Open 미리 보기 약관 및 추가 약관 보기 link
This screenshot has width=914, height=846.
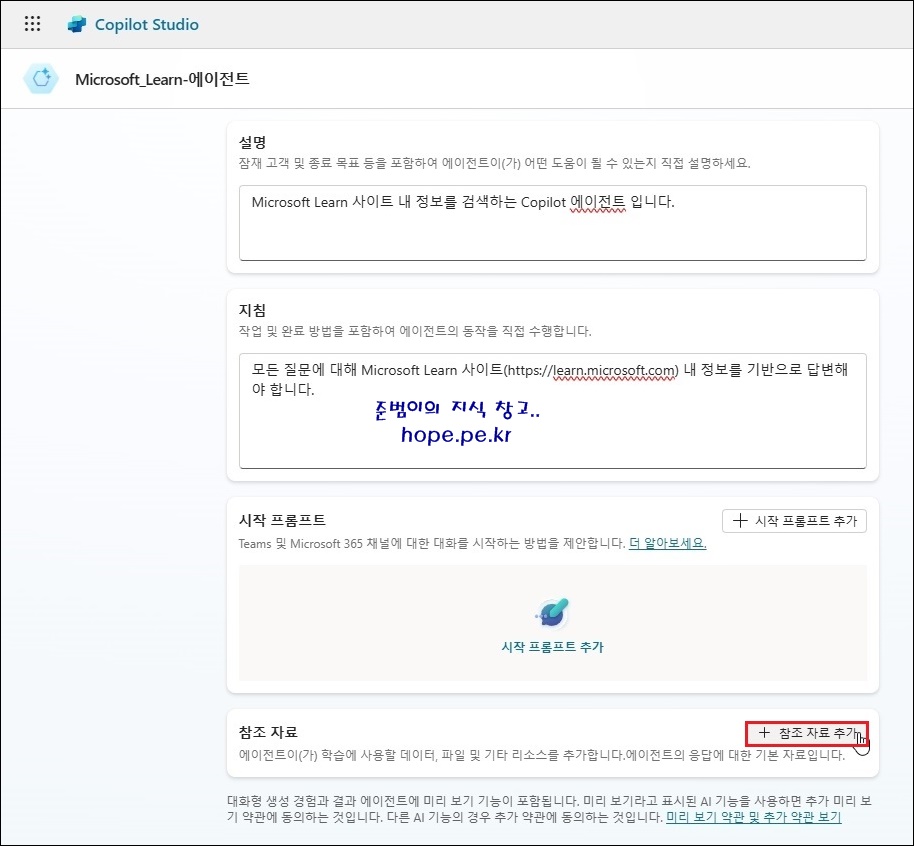(753, 817)
